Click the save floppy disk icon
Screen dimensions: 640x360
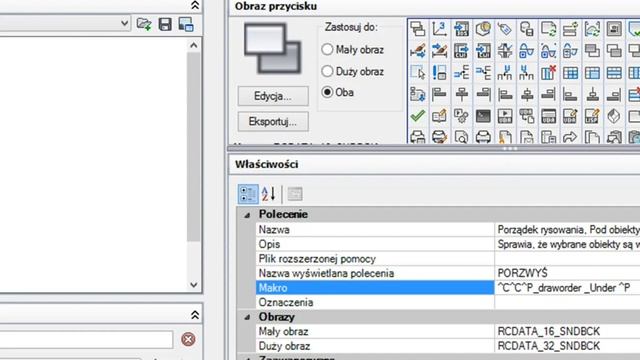coord(165,24)
